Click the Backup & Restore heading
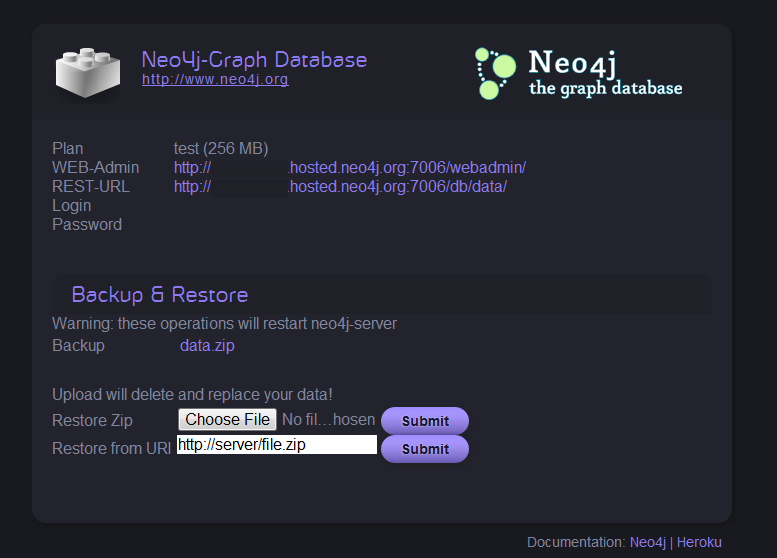Screen dimensions: 777x558 pos(160,295)
